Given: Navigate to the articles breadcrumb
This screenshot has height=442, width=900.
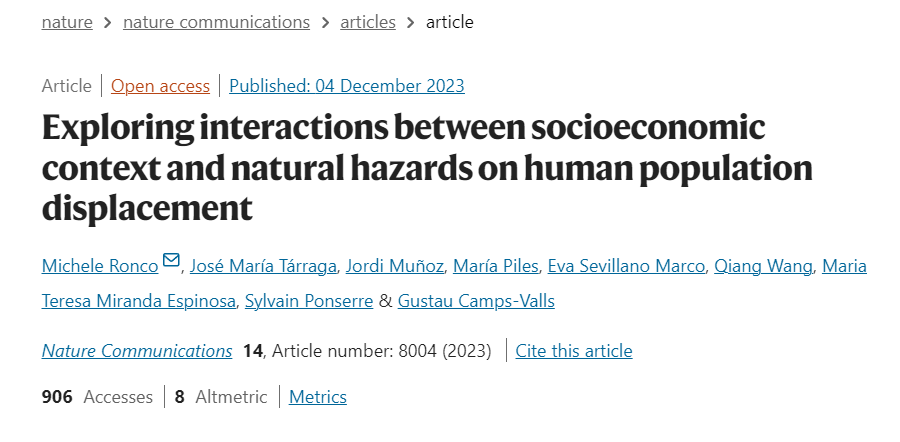Looking at the screenshot, I should 367,22.
